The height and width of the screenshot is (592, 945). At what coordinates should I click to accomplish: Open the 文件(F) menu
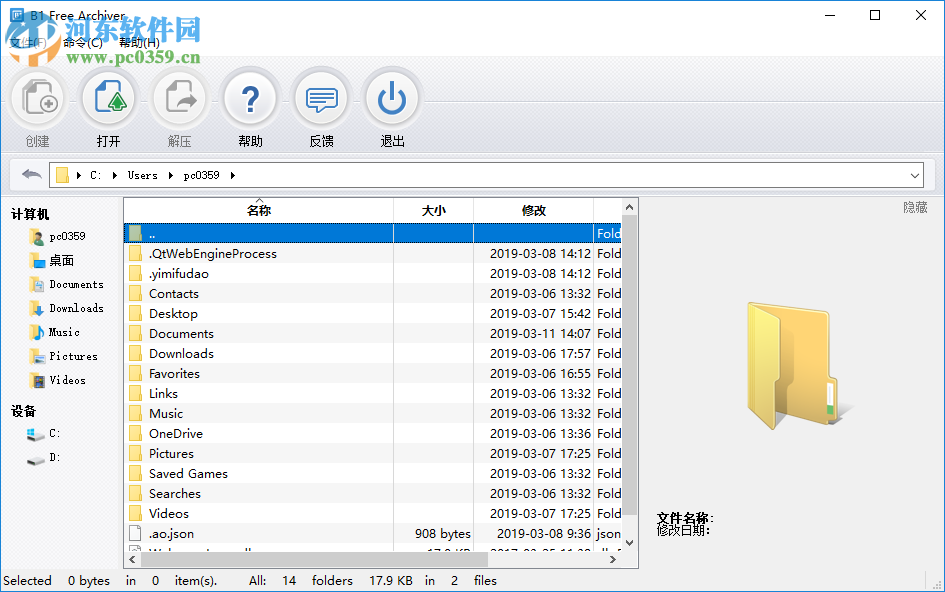27,42
